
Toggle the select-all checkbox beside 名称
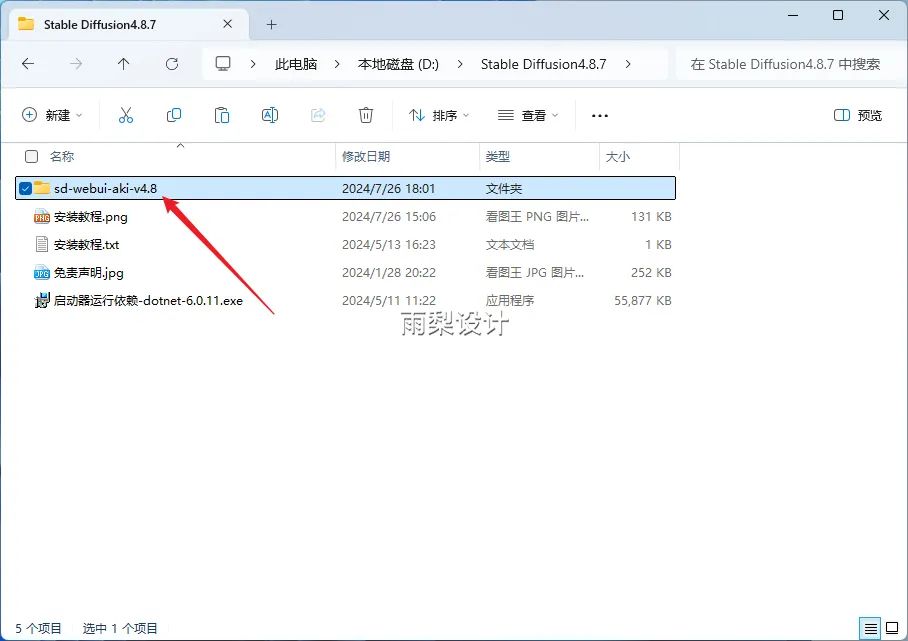point(31,156)
